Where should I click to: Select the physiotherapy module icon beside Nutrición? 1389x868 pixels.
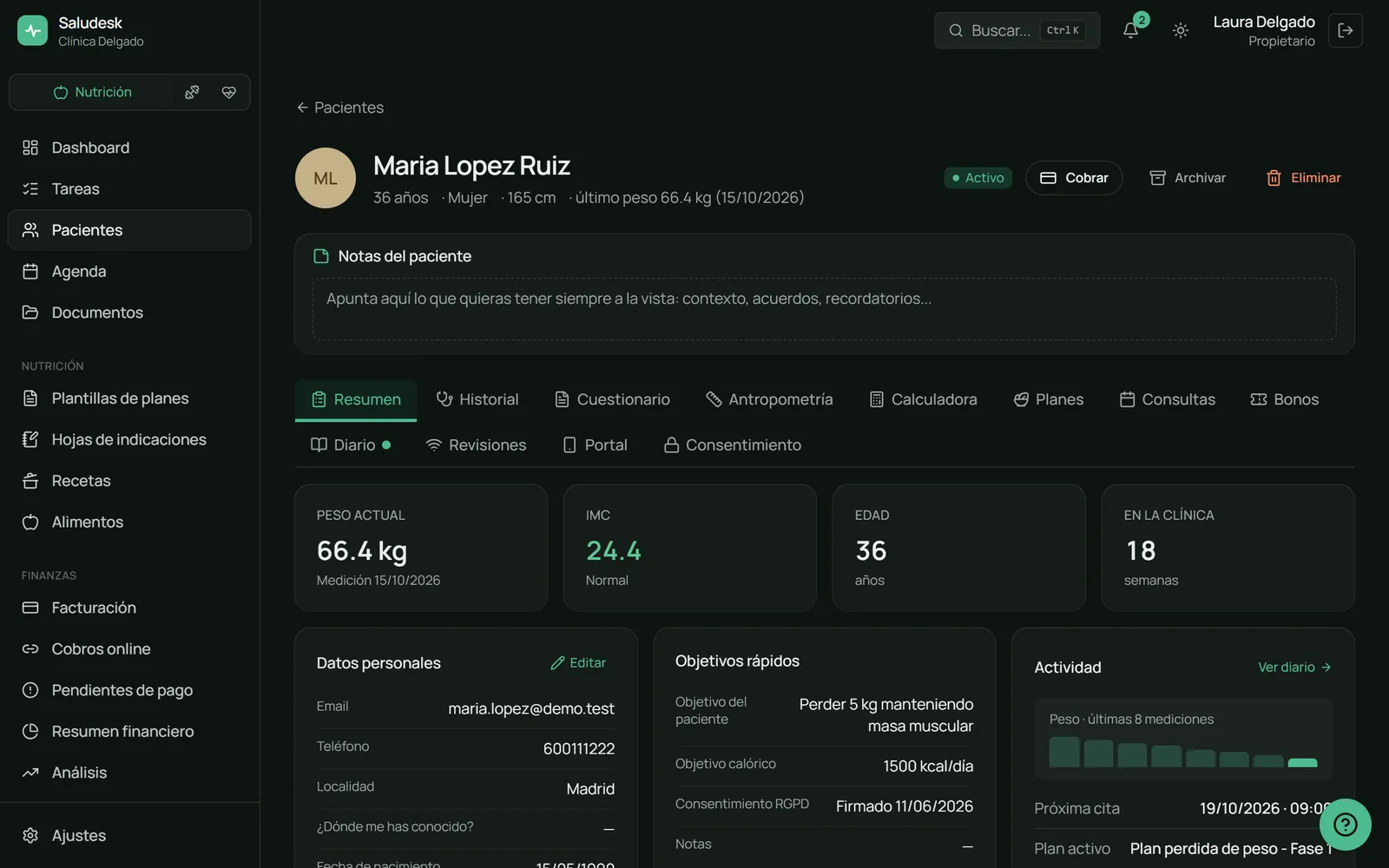(x=192, y=92)
